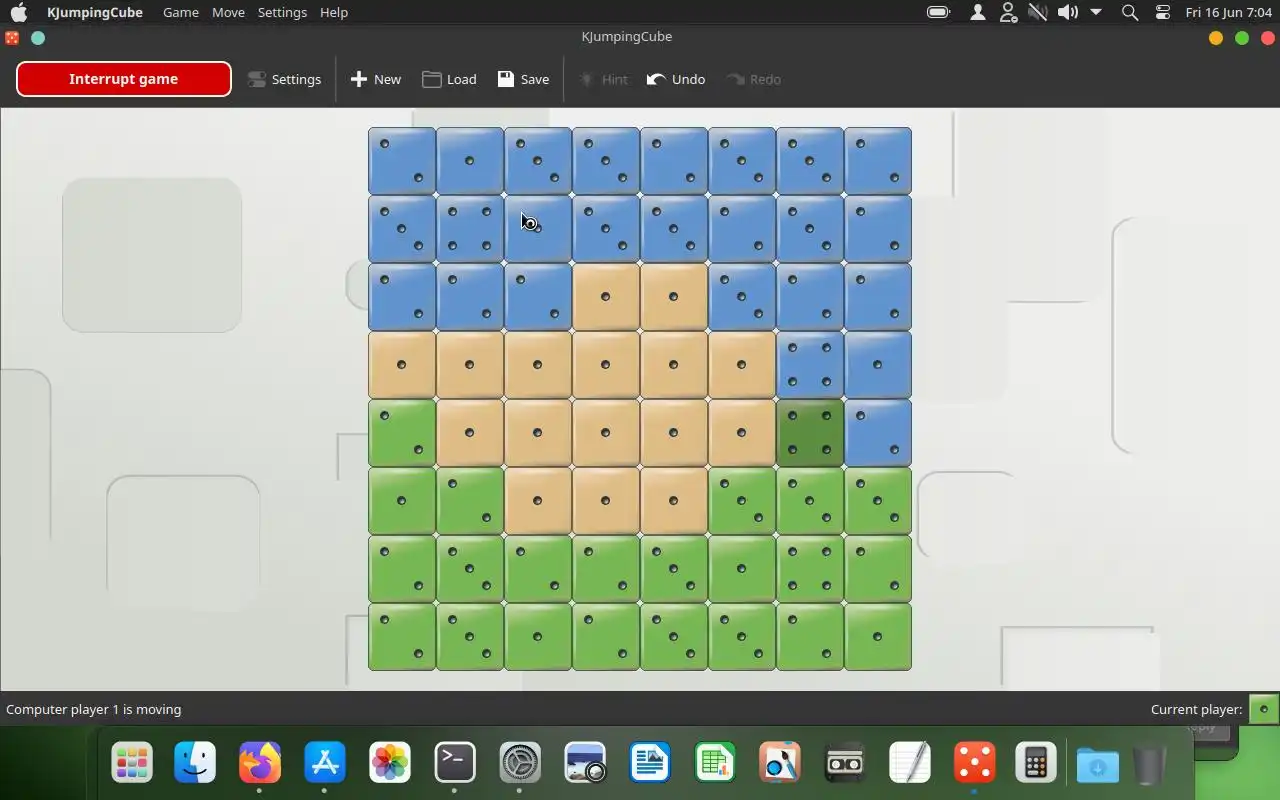This screenshot has width=1280, height=800.
Task: Click the orange minimize window button
Action: click(x=1216, y=38)
